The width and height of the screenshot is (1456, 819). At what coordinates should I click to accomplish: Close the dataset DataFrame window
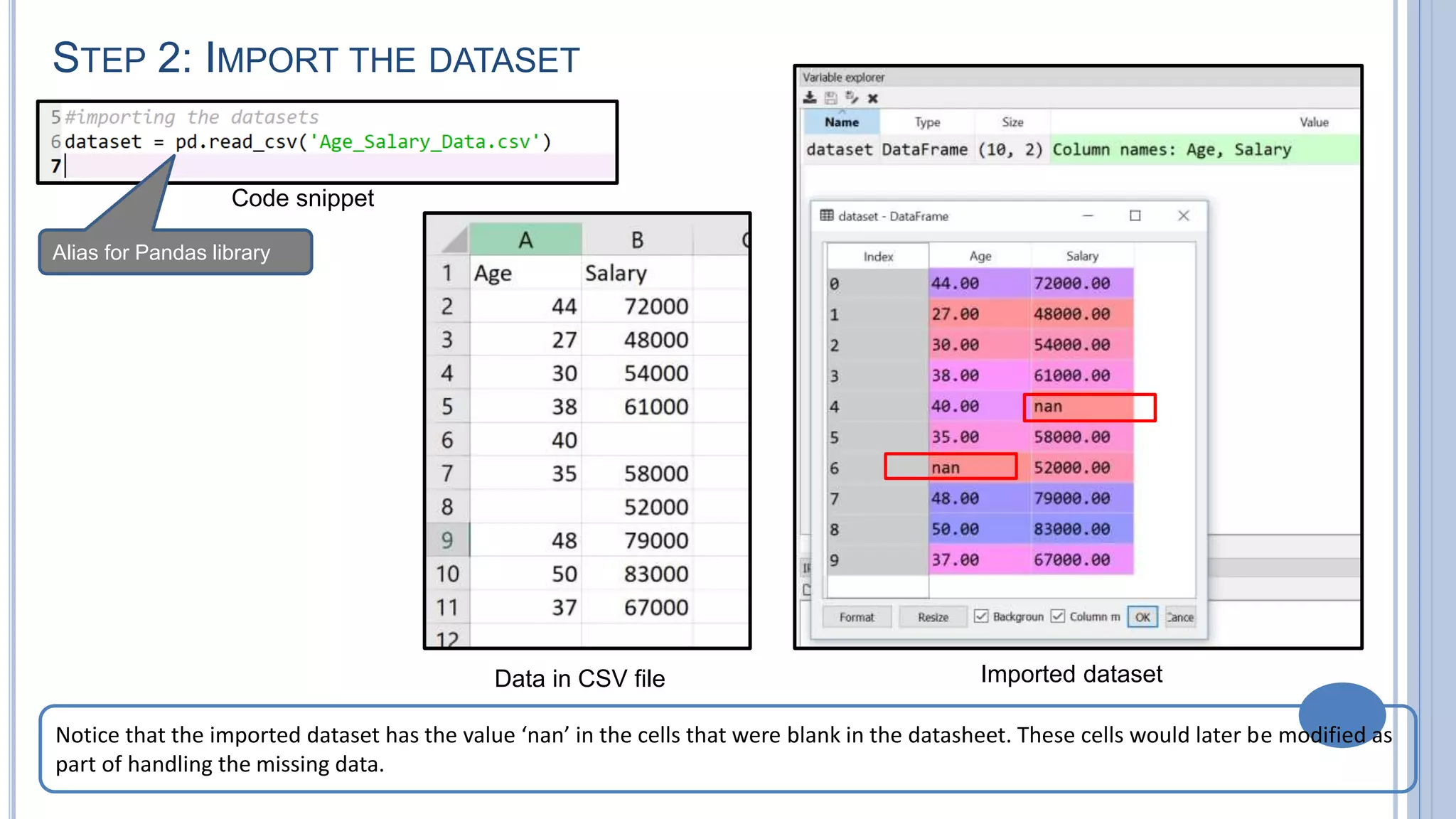1183,215
